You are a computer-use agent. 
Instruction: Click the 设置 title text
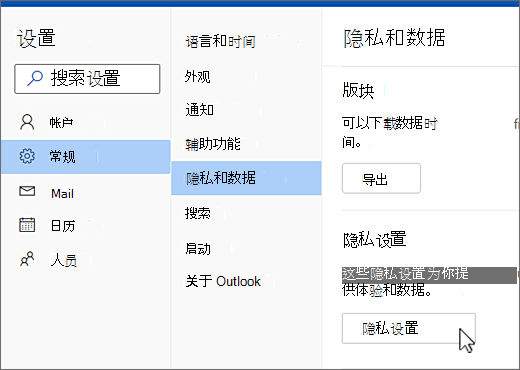click(x=36, y=38)
